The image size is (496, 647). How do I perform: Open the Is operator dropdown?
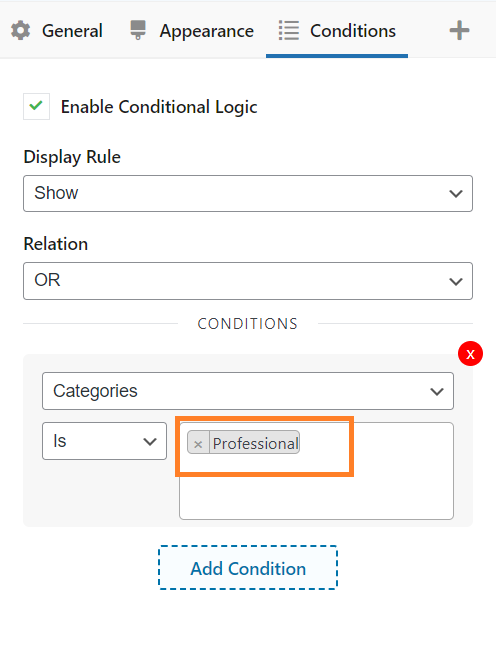(104, 441)
